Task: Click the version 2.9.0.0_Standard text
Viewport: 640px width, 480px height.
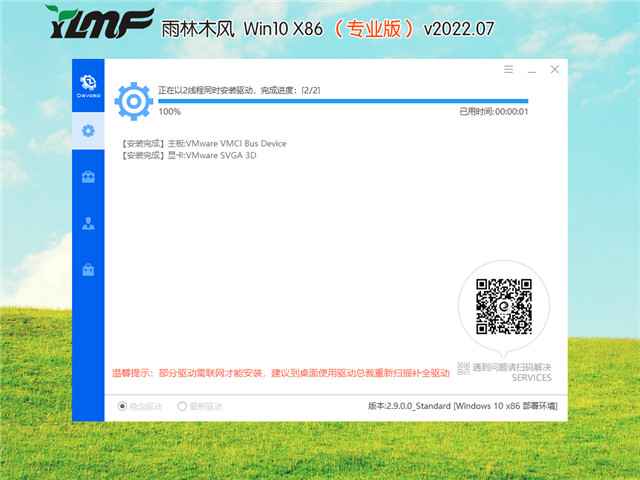Action: click(463, 406)
